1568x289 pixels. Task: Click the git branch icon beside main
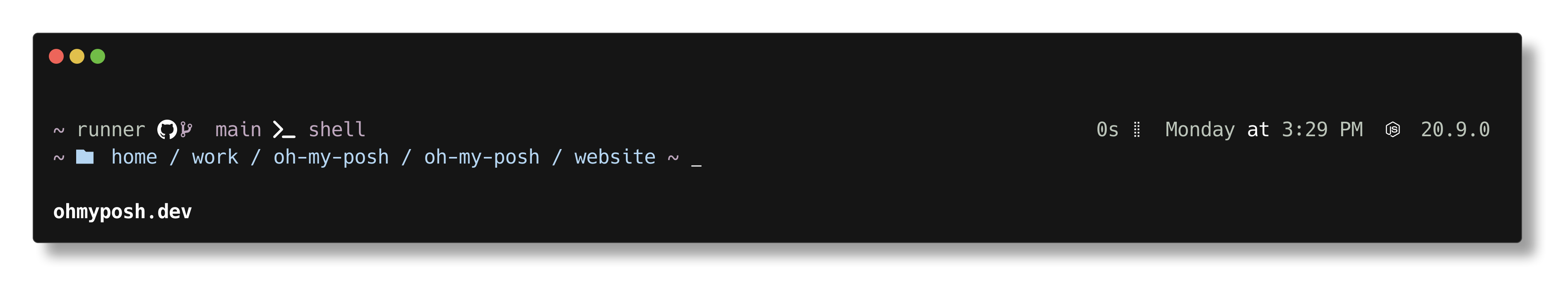coord(186,130)
